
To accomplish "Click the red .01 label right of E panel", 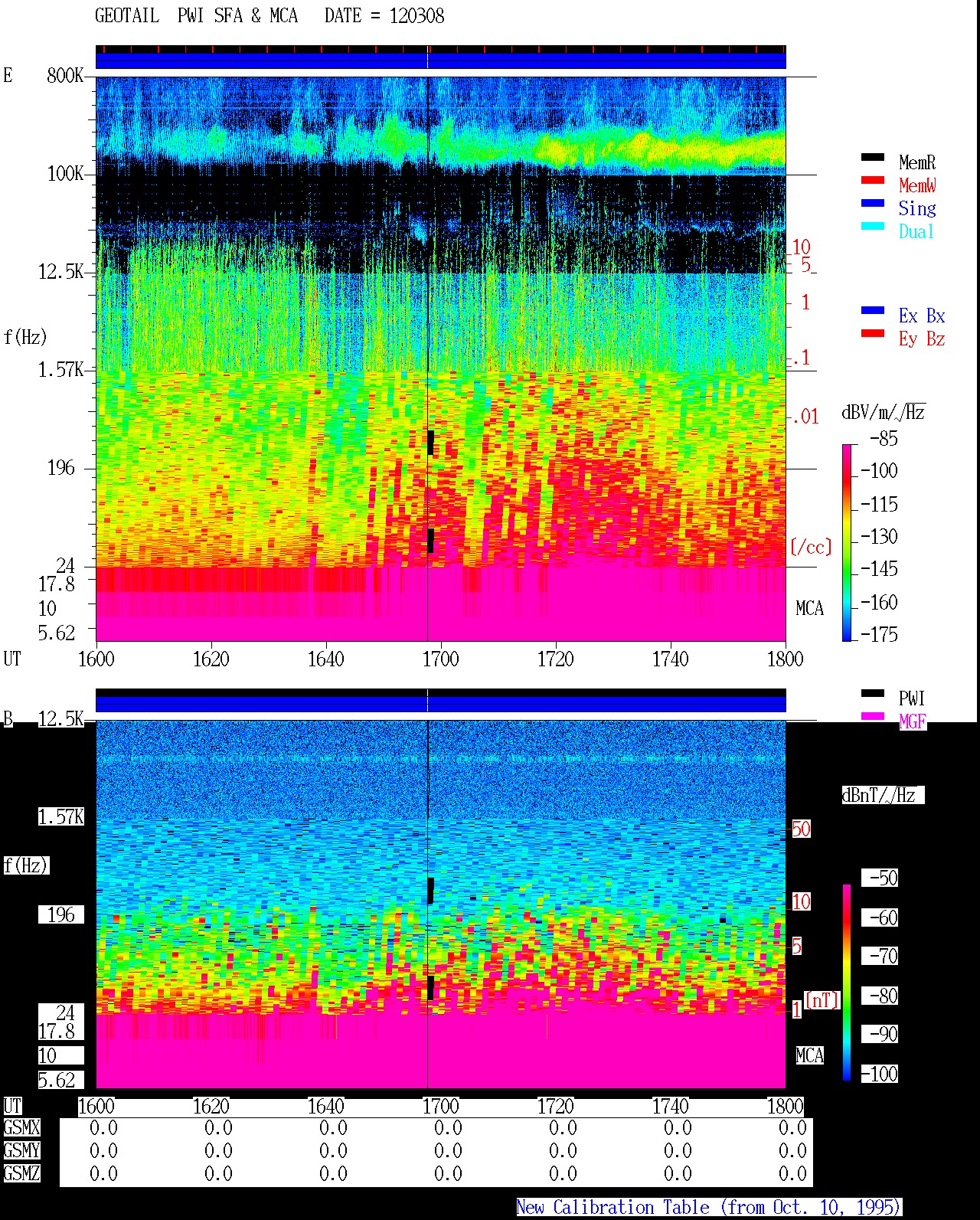I will coord(805,417).
